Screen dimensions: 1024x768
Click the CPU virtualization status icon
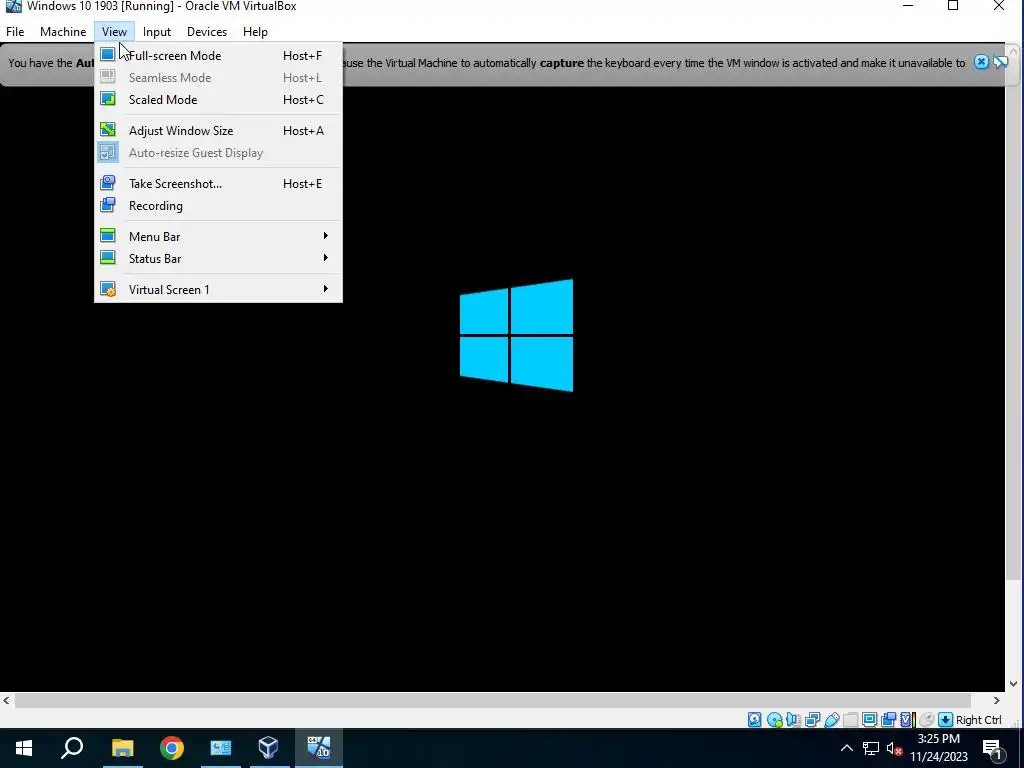tap(907, 720)
